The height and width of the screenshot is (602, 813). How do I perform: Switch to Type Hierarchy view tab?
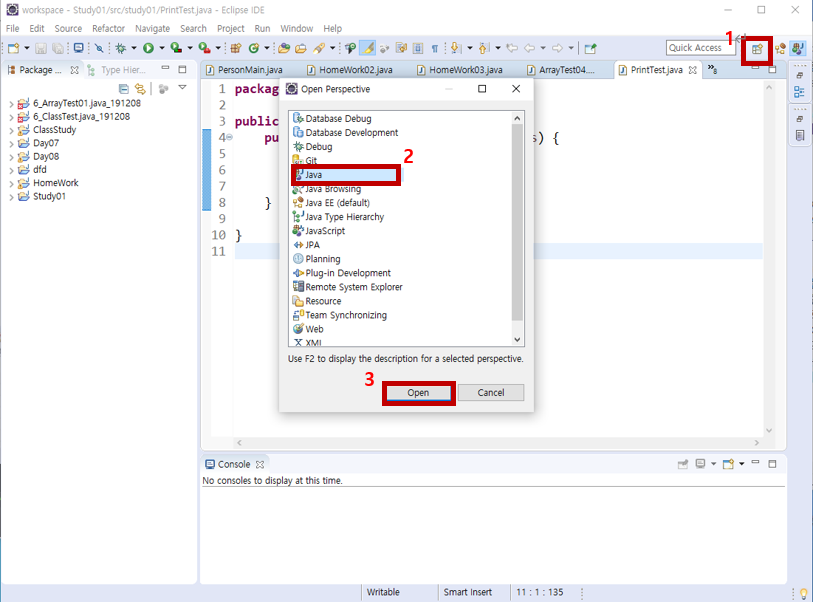(x=117, y=70)
